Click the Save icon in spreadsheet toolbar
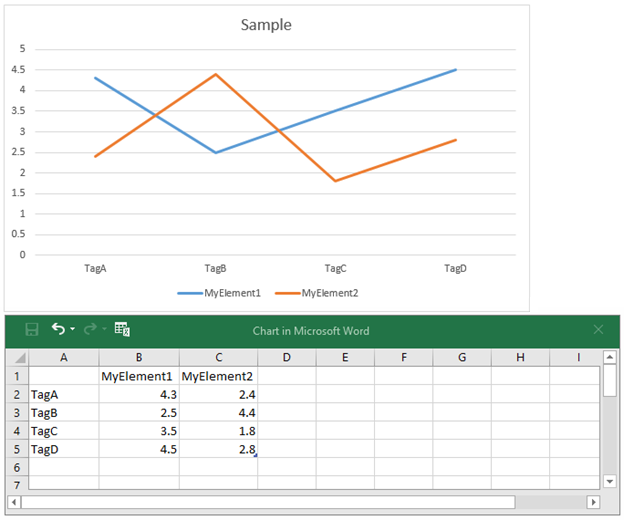 [32, 330]
